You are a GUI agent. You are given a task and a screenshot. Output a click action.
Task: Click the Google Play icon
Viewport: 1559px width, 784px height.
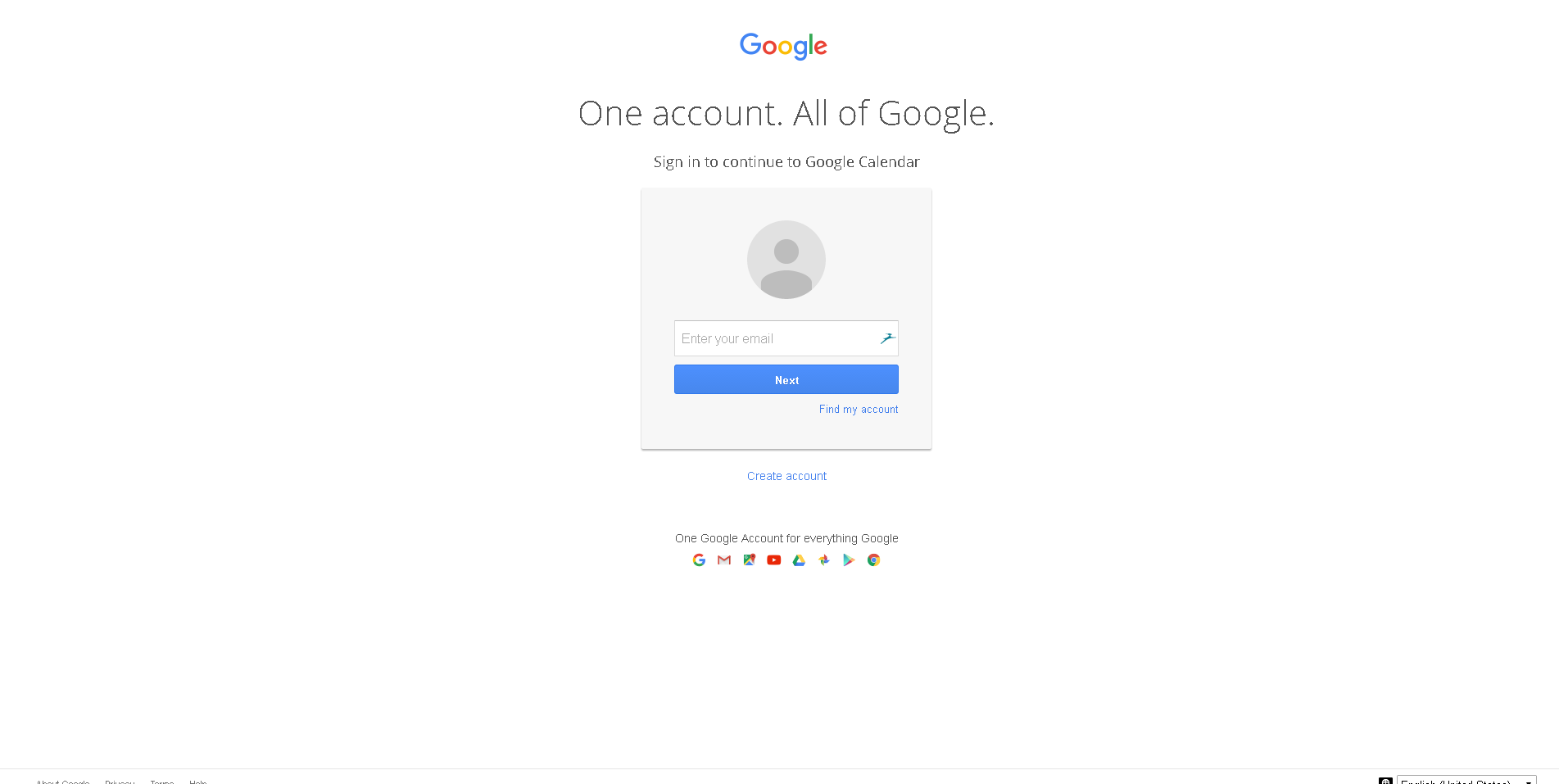tap(849, 560)
